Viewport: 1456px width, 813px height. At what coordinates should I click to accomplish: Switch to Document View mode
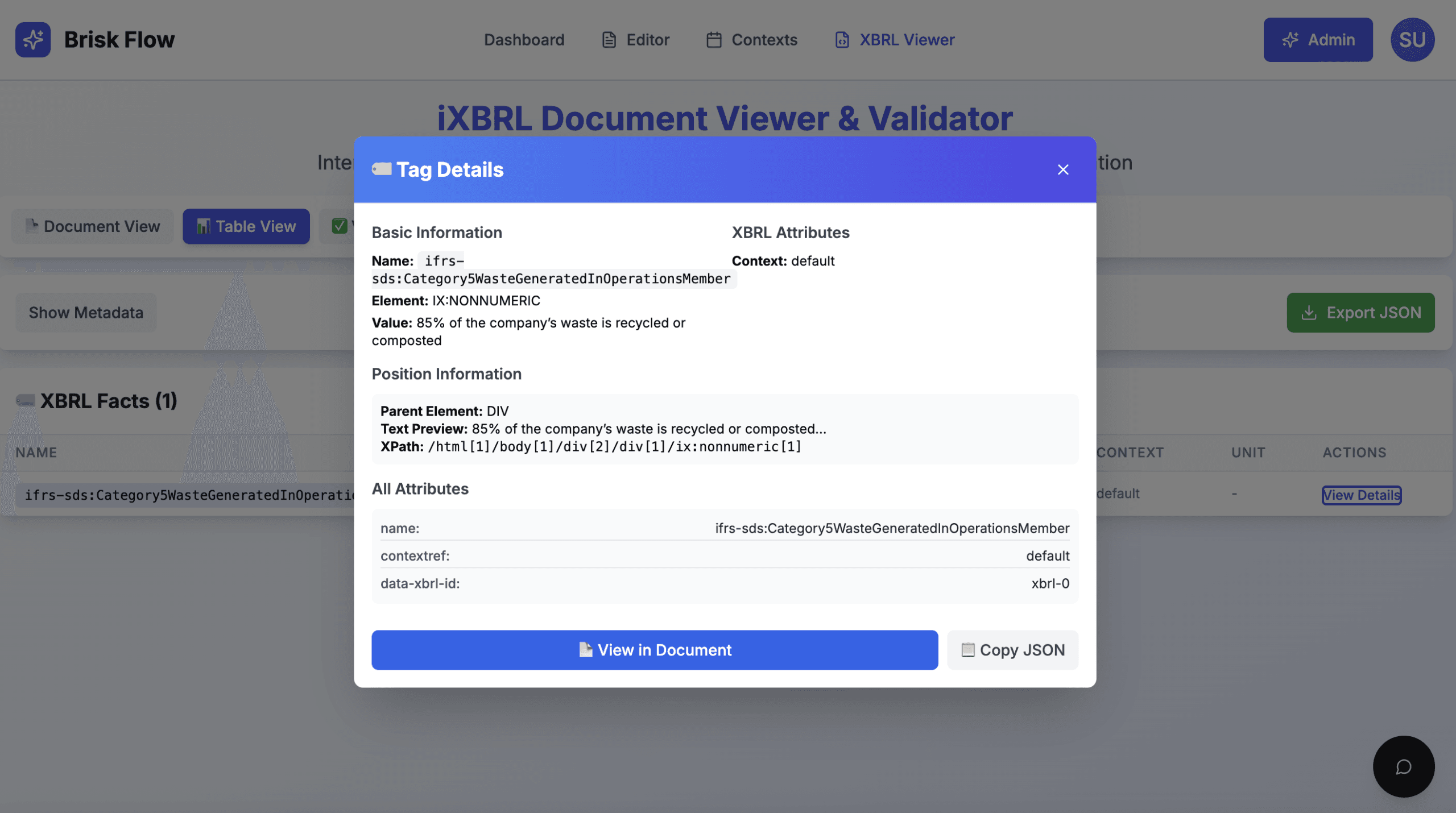coord(92,226)
